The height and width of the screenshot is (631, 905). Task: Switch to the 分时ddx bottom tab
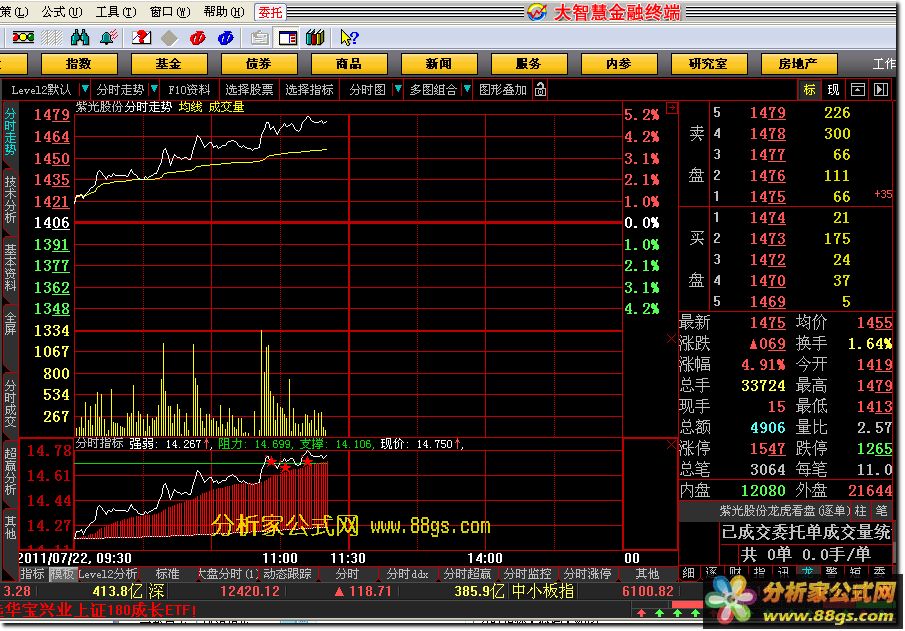(407, 574)
